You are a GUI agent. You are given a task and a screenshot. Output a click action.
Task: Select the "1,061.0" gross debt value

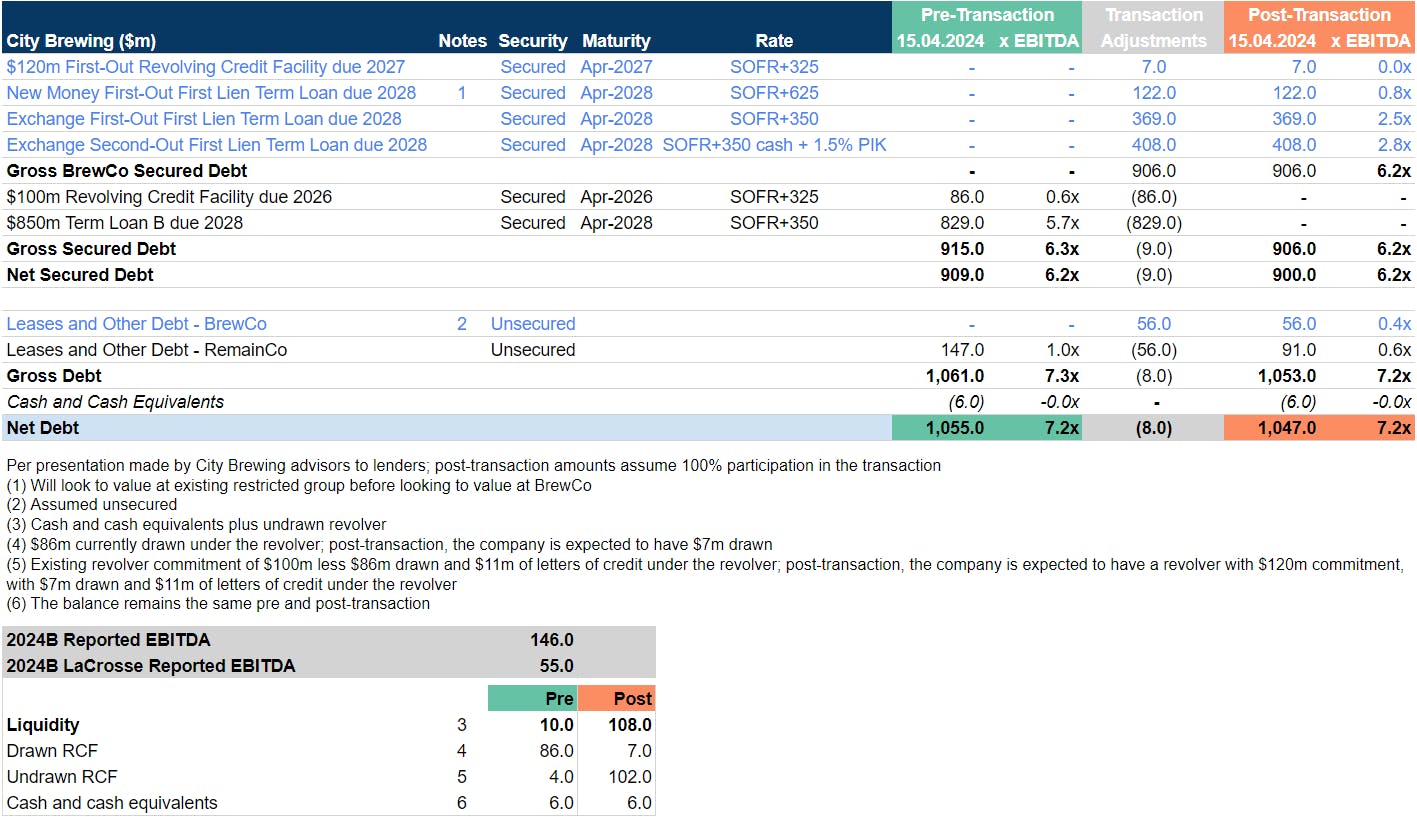pos(954,376)
